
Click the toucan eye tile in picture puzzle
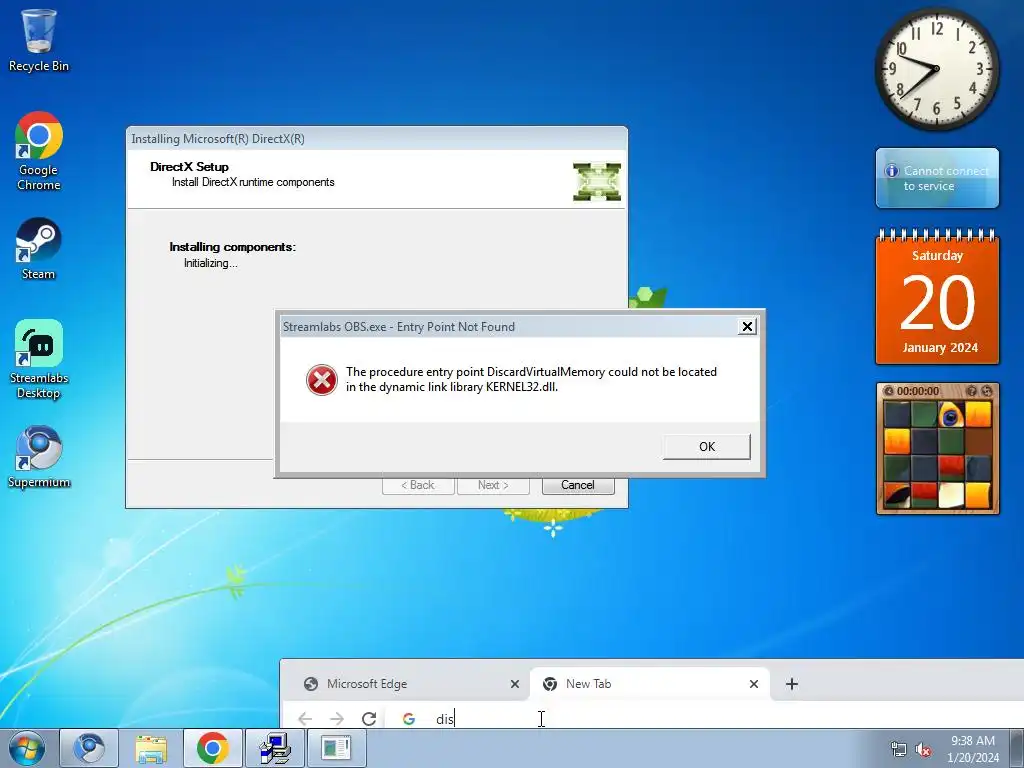[x=951, y=415]
